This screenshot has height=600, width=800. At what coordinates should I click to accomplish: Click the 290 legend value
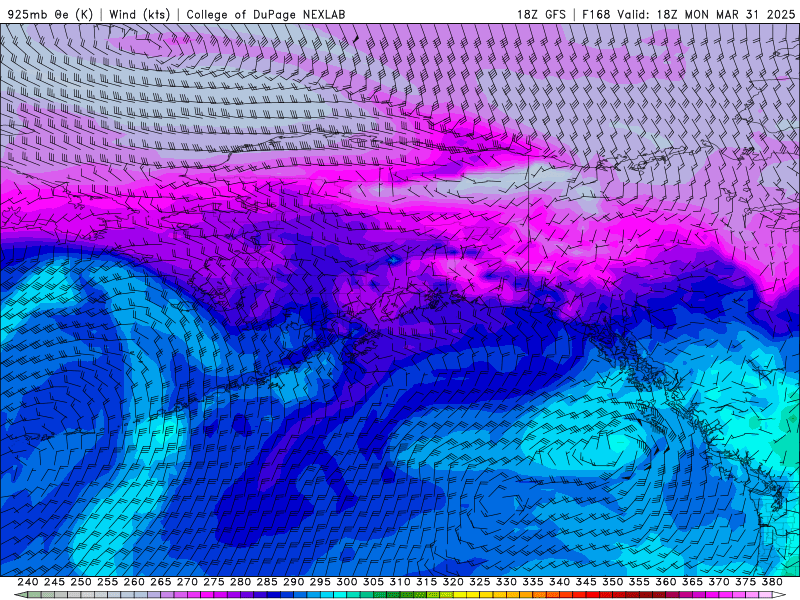click(293, 582)
